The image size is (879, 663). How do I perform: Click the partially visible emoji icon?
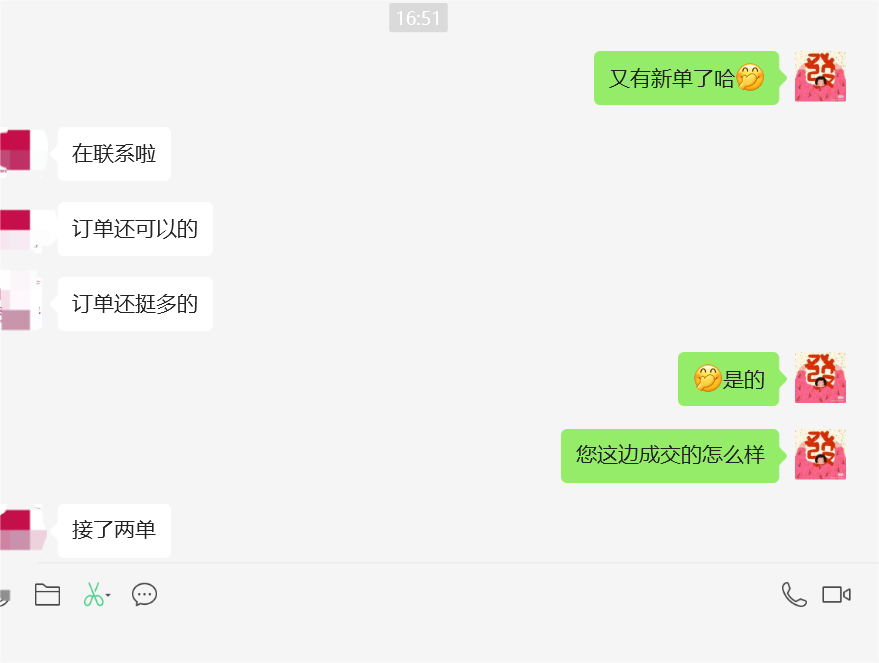click(x=4, y=597)
